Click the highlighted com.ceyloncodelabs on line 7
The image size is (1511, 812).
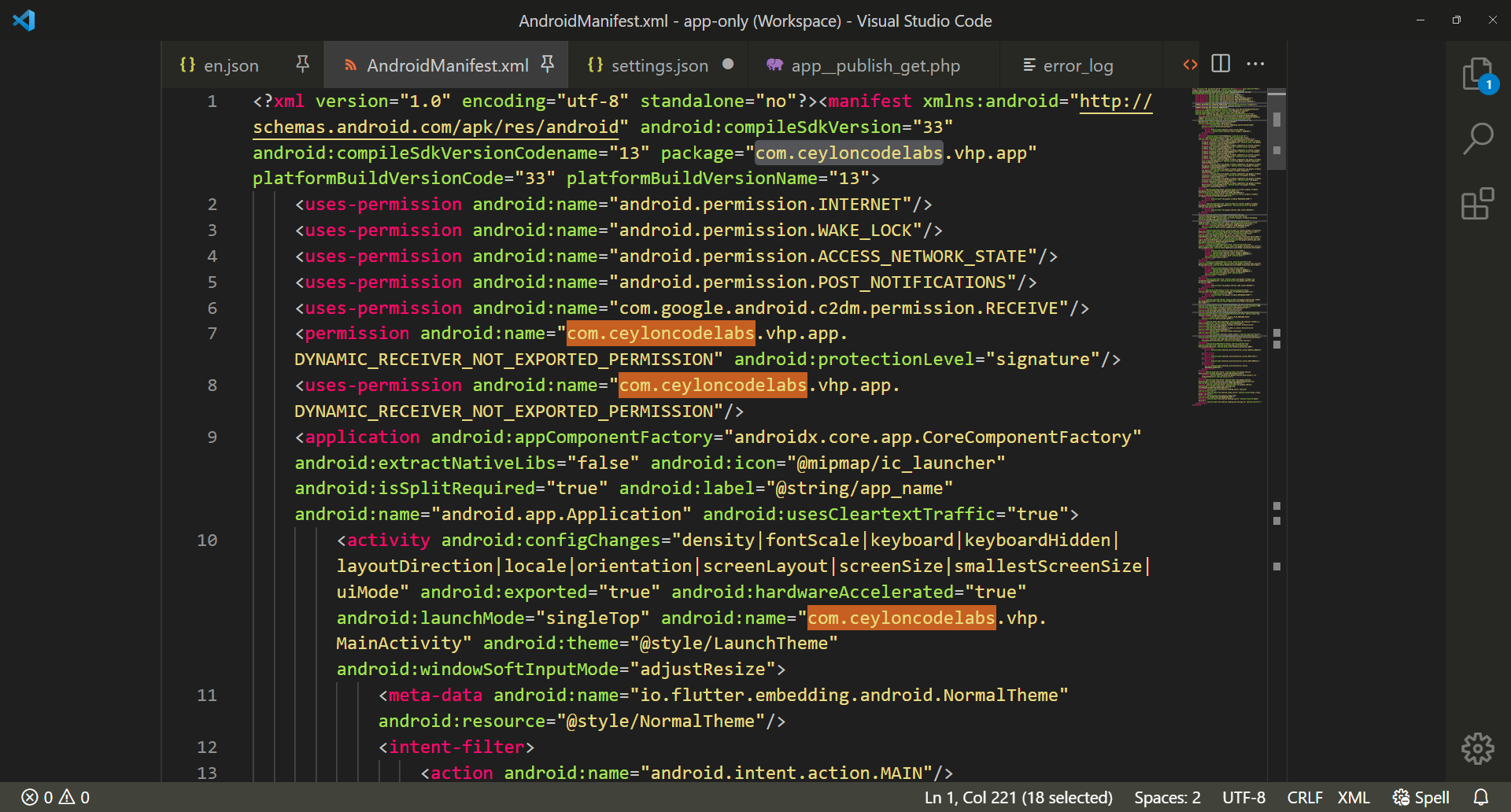660,334
